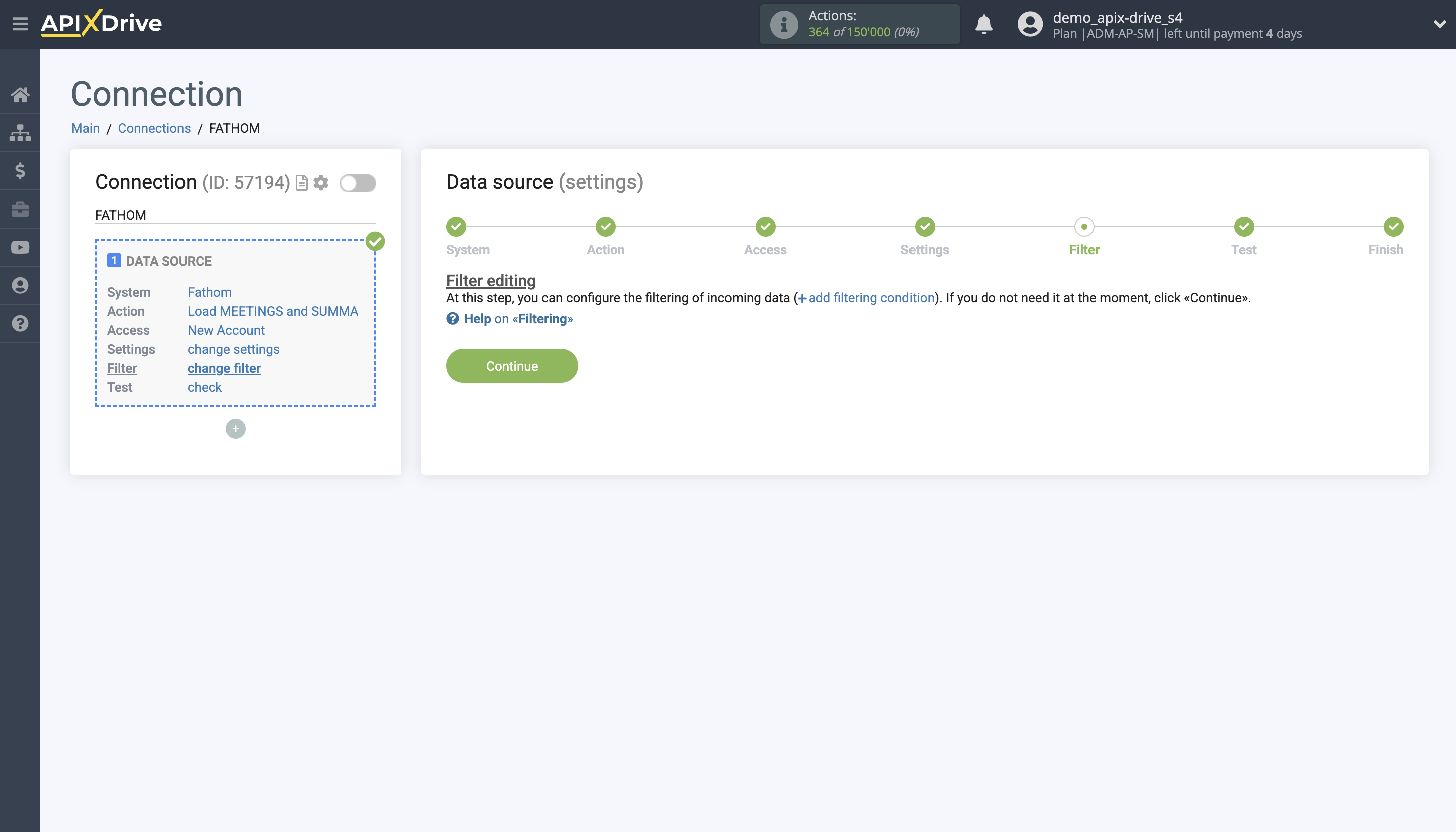Image resolution: width=1456 pixels, height=832 pixels.
Task: Click the green checkmark on Data Source block
Action: (375, 241)
